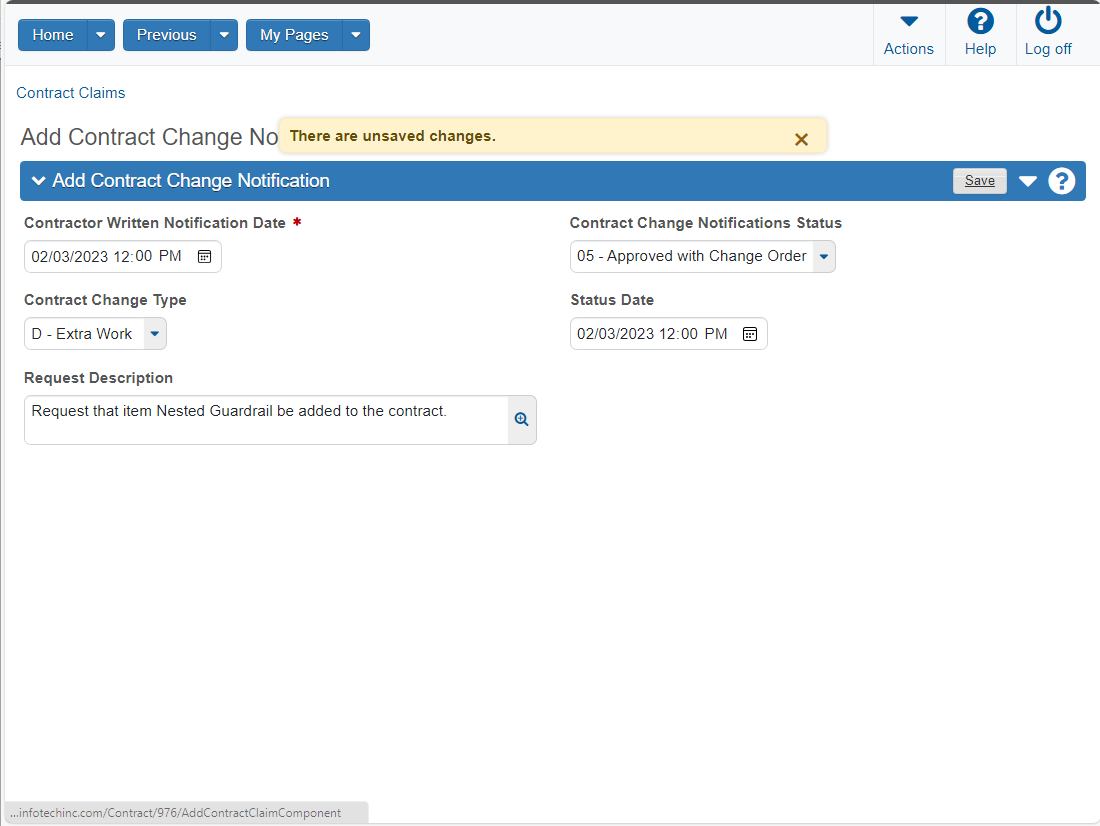Image resolution: width=1100 pixels, height=826 pixels.
Task: Collapse the Add Contract Change Notification section
Action: 39,181
